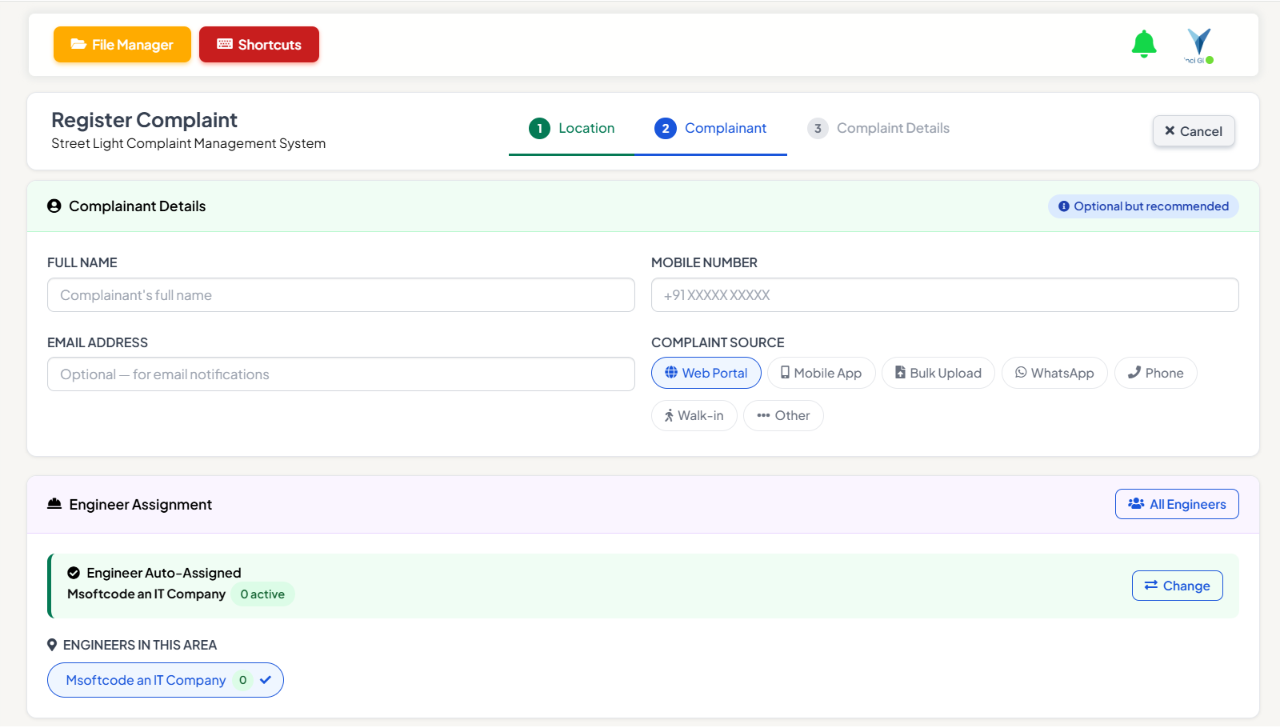
Task: Select the Complainant step tab
Action: pos(711,128)
